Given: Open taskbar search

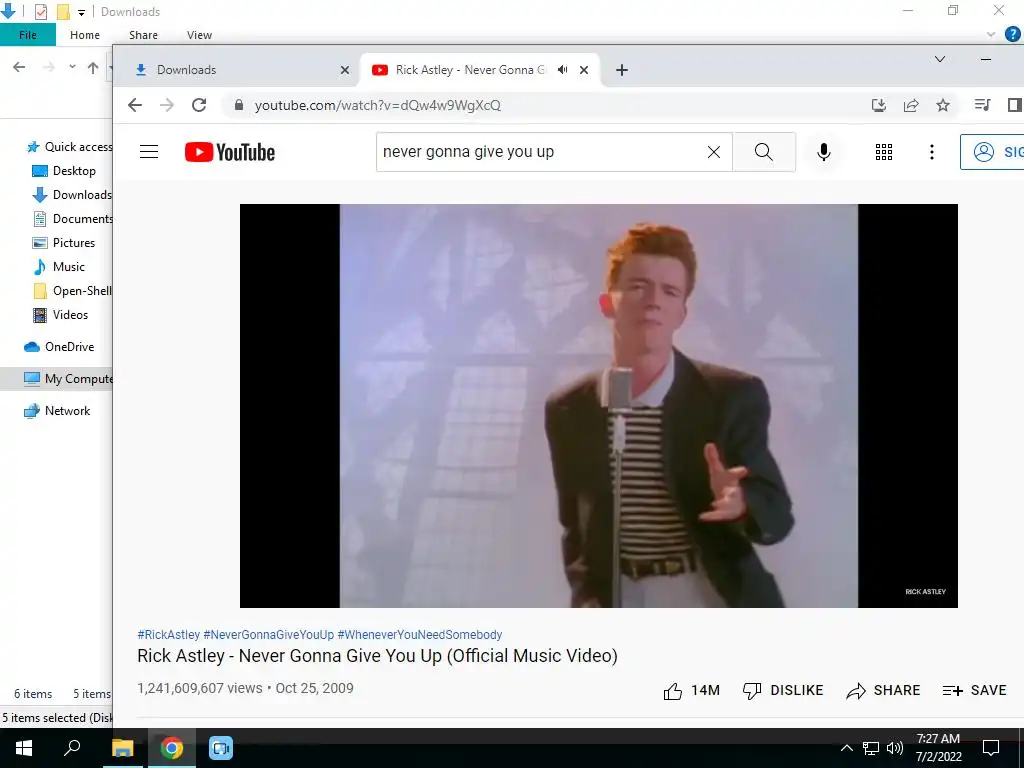Looking at the screenshot, I should coord(72,748).
